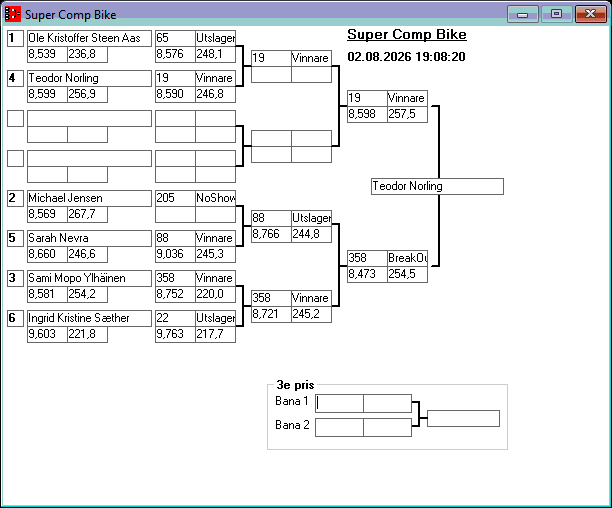Viewport: 612px width, 508px height.
Task: Click qualifying time 8,539 field
Action: 47,54
